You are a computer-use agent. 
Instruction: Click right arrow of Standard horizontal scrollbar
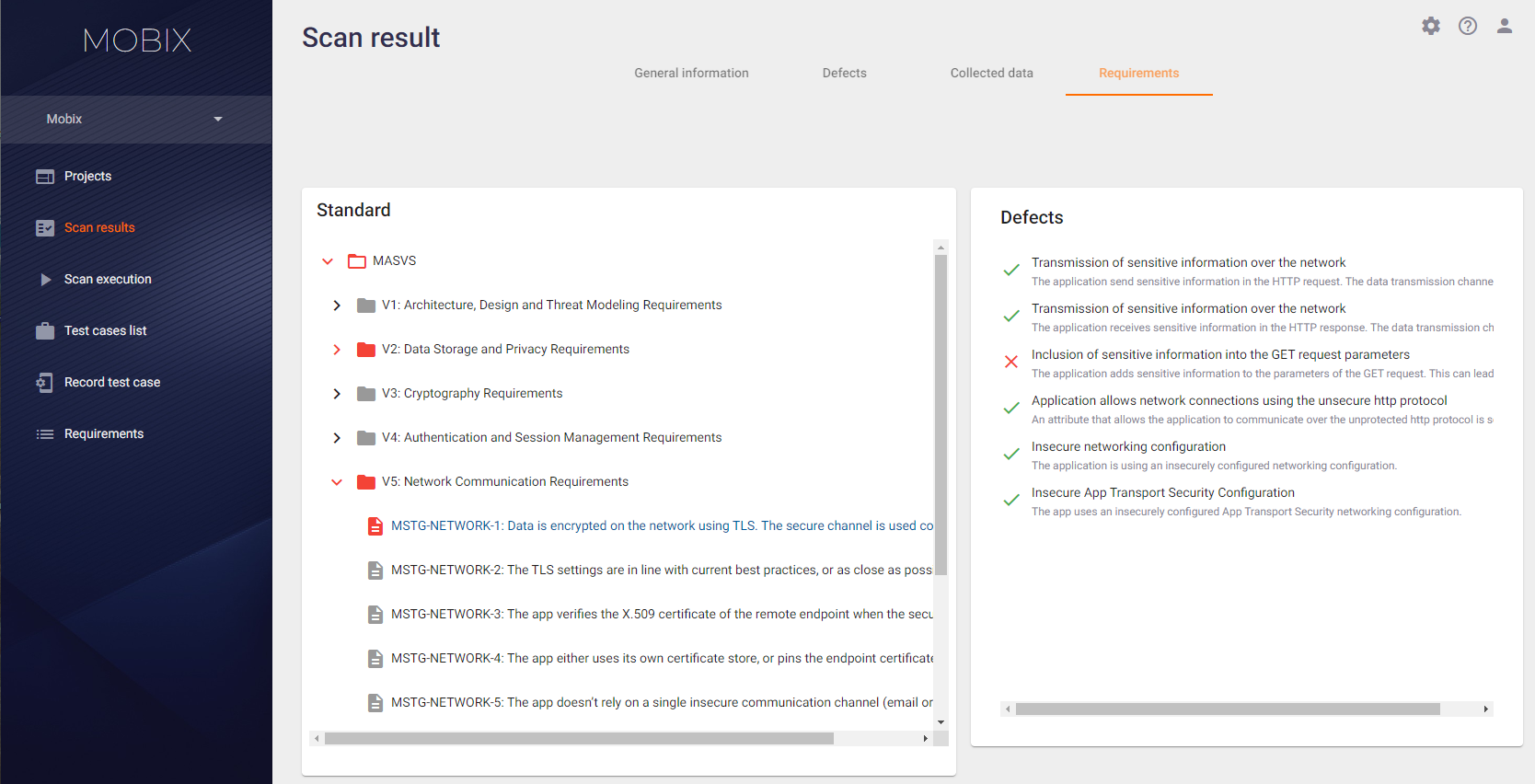(925, 739)
